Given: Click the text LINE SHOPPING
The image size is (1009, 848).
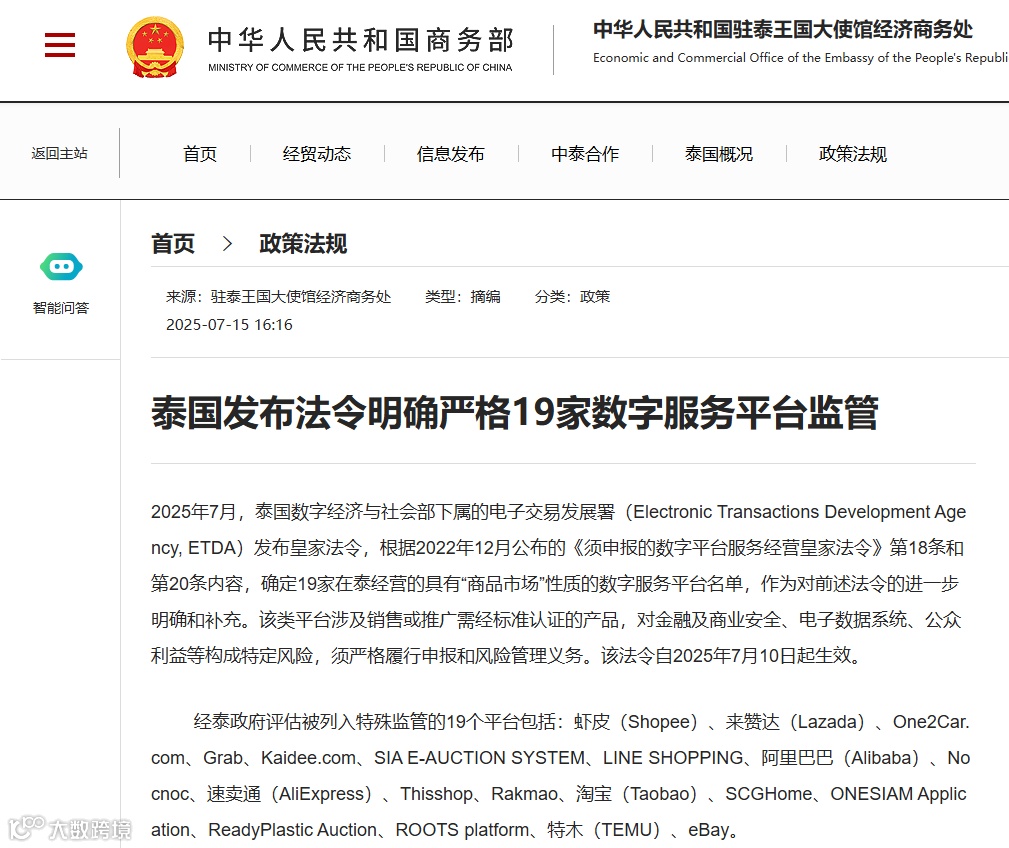Looking at the screenshot, I should tap(672, 758).
